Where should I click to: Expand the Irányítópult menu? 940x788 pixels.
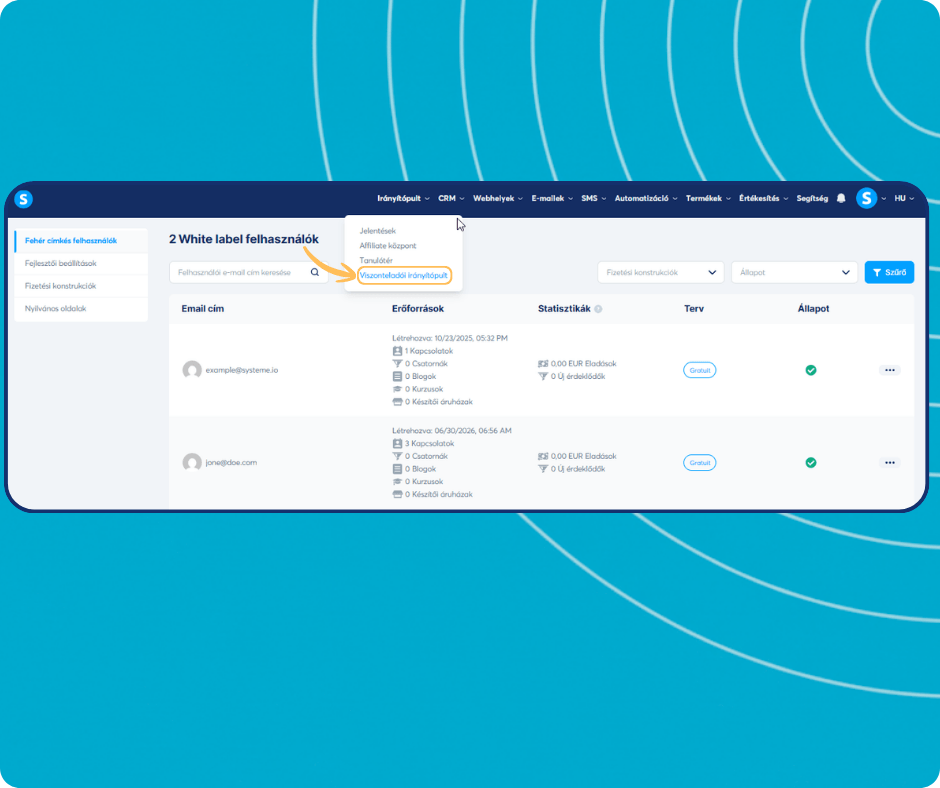pos(403,198)
